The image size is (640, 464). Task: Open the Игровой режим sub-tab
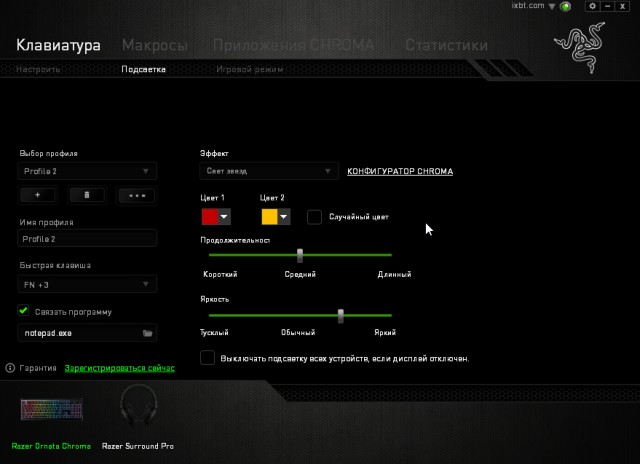click(250, 70)
